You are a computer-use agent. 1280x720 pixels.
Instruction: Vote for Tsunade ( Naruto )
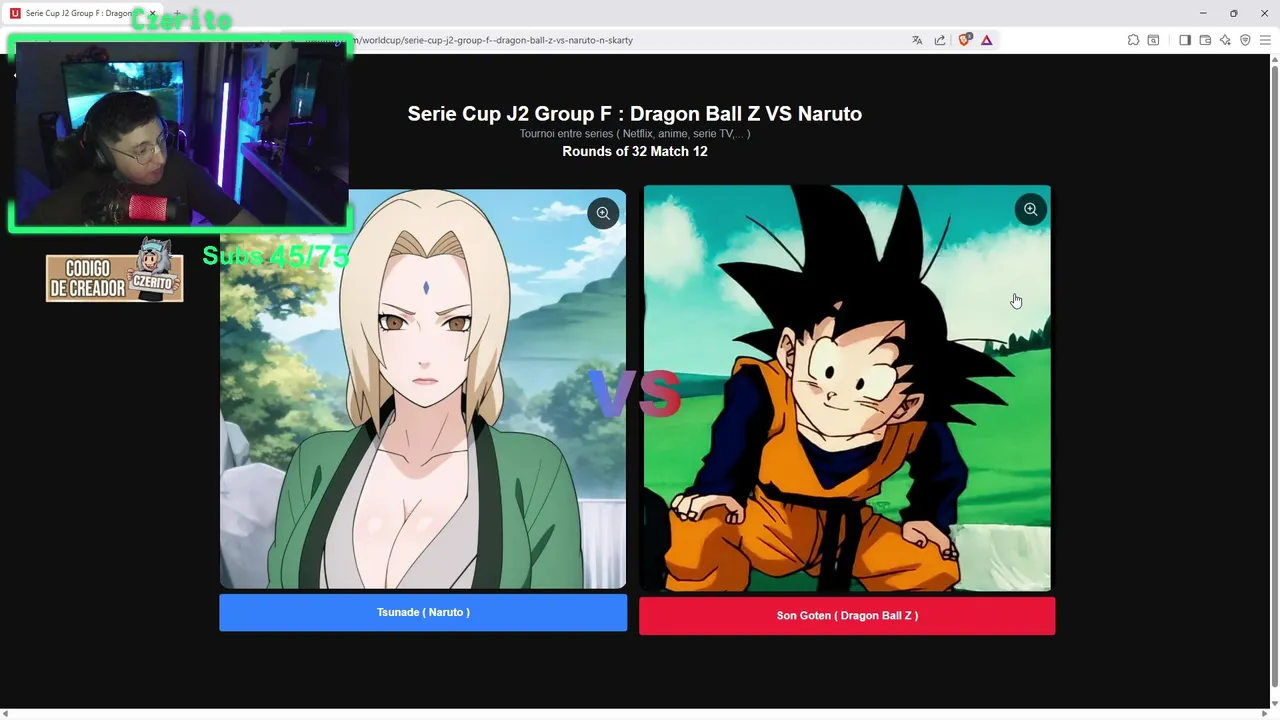423,612
